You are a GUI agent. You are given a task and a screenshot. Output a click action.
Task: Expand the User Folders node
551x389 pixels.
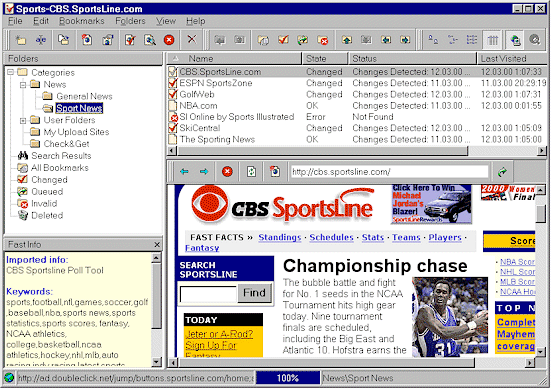point(23,120)
